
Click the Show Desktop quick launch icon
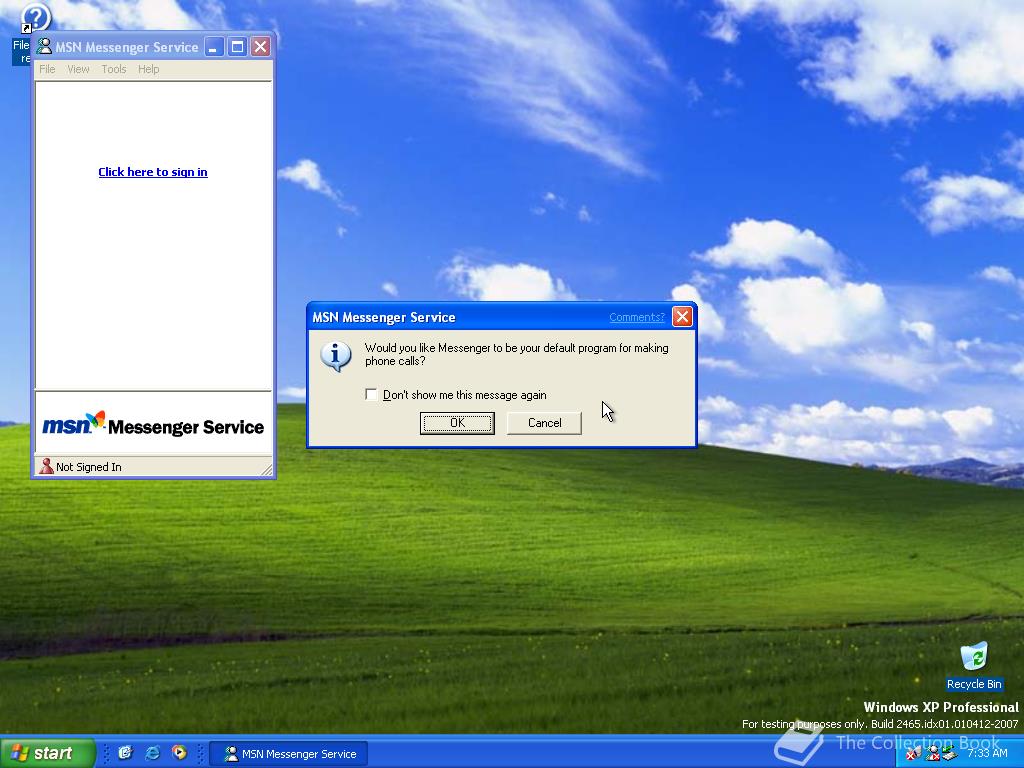(x=125, y=753)
